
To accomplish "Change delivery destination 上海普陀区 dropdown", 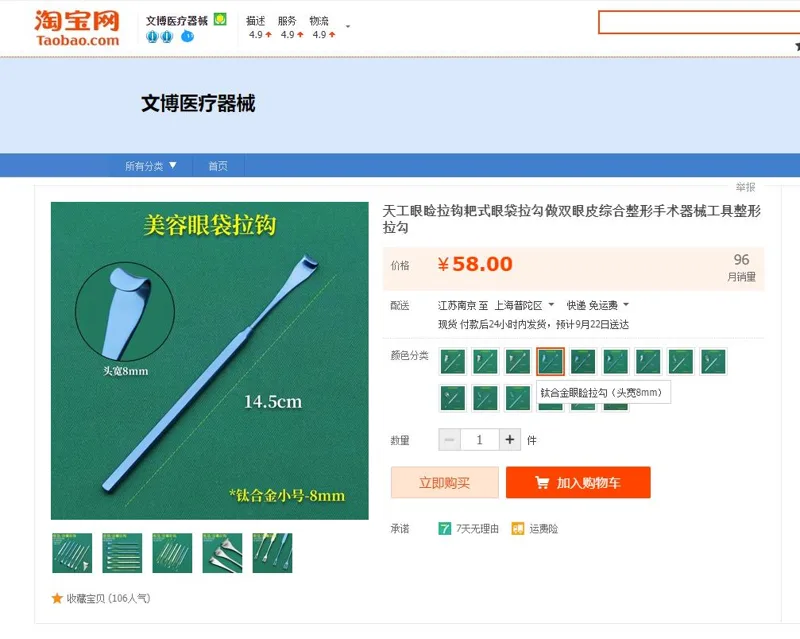I will 524,305.
